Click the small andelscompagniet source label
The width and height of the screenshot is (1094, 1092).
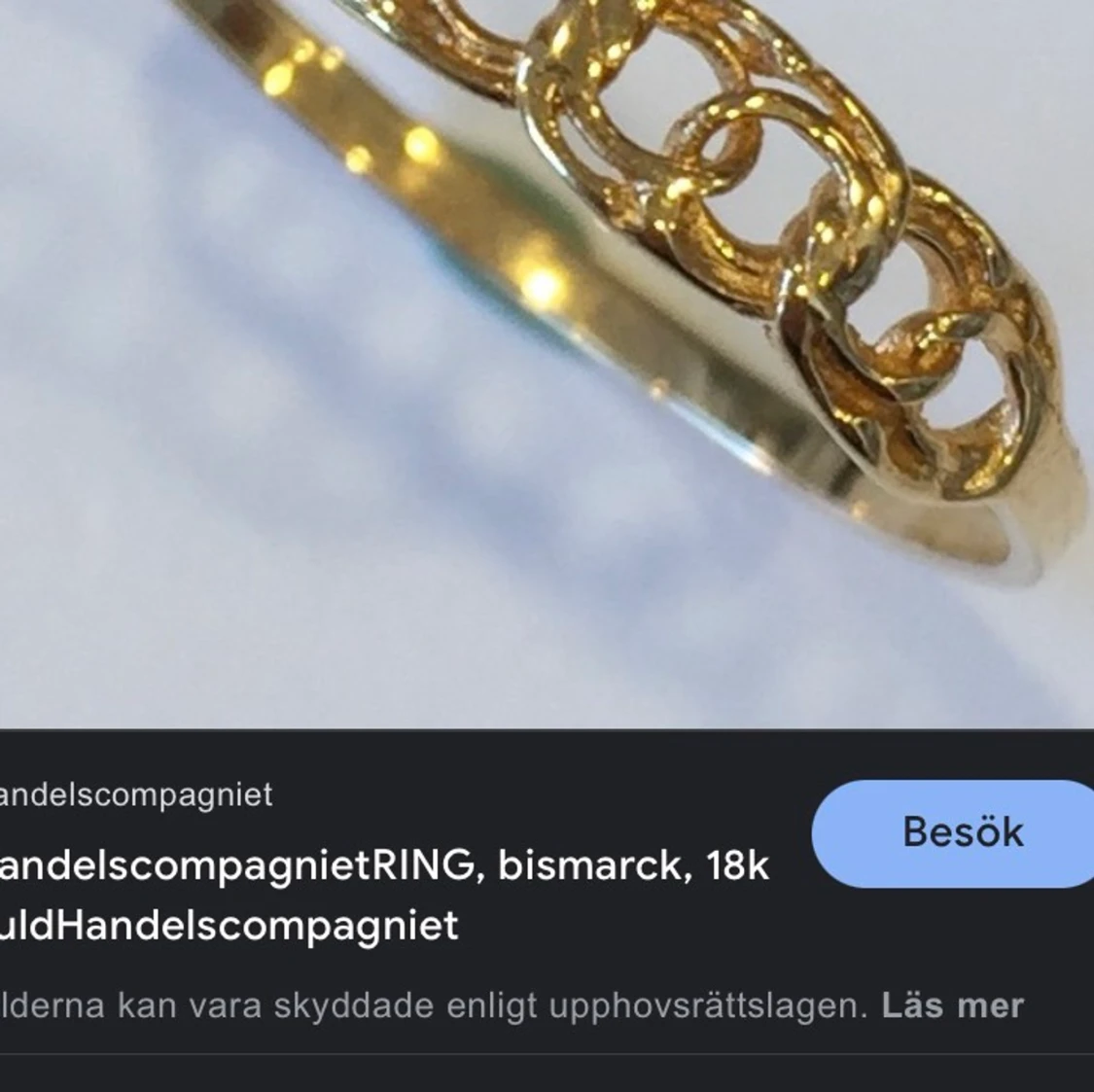coord(136,794)
